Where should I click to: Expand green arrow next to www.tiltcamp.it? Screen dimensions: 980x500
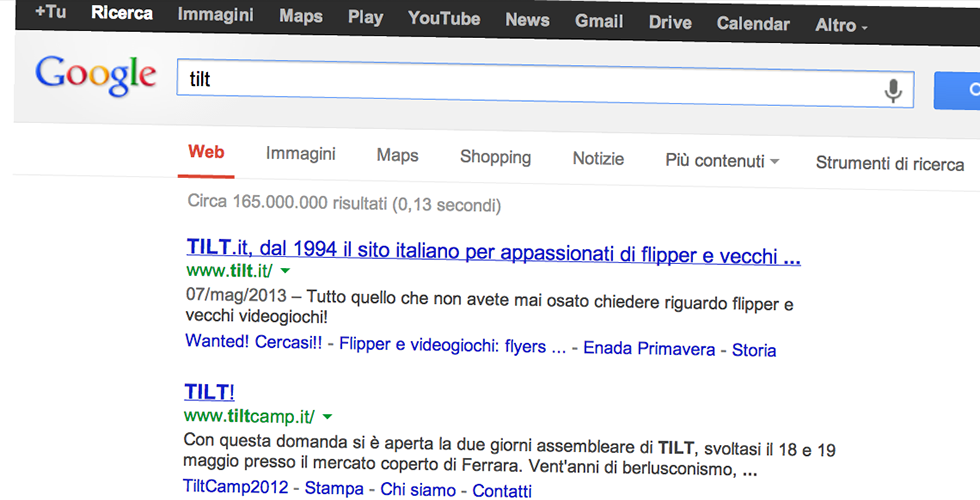point(327,416)
